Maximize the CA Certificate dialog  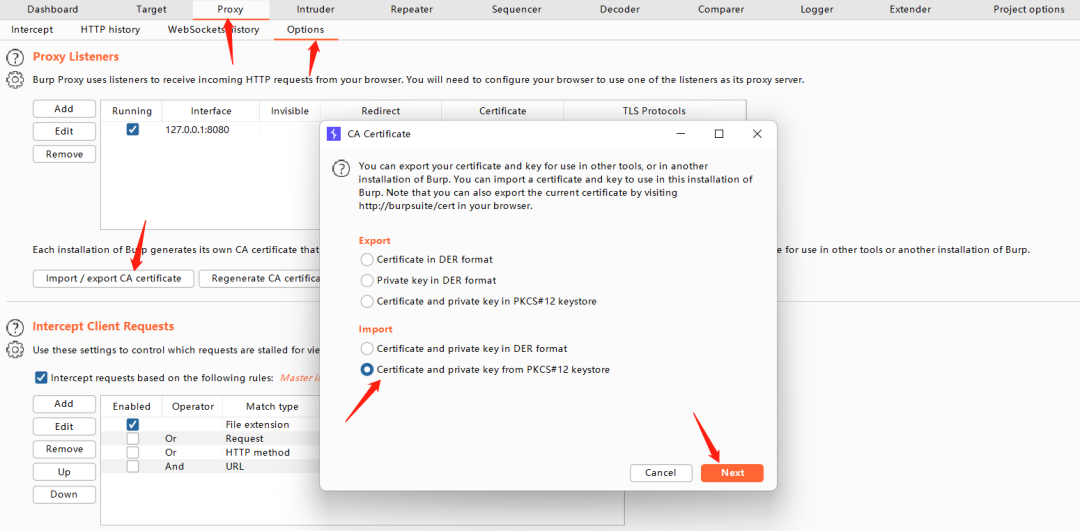tap(719, 134)
